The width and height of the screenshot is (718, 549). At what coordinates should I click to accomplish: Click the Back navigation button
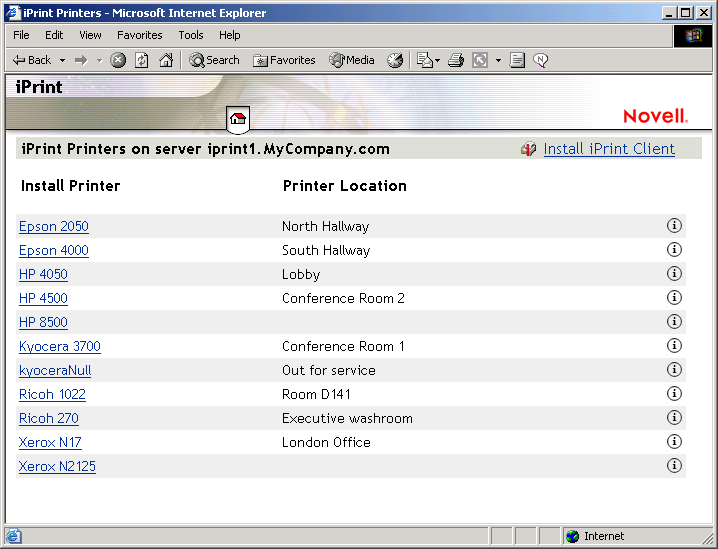tap(32, 60)
